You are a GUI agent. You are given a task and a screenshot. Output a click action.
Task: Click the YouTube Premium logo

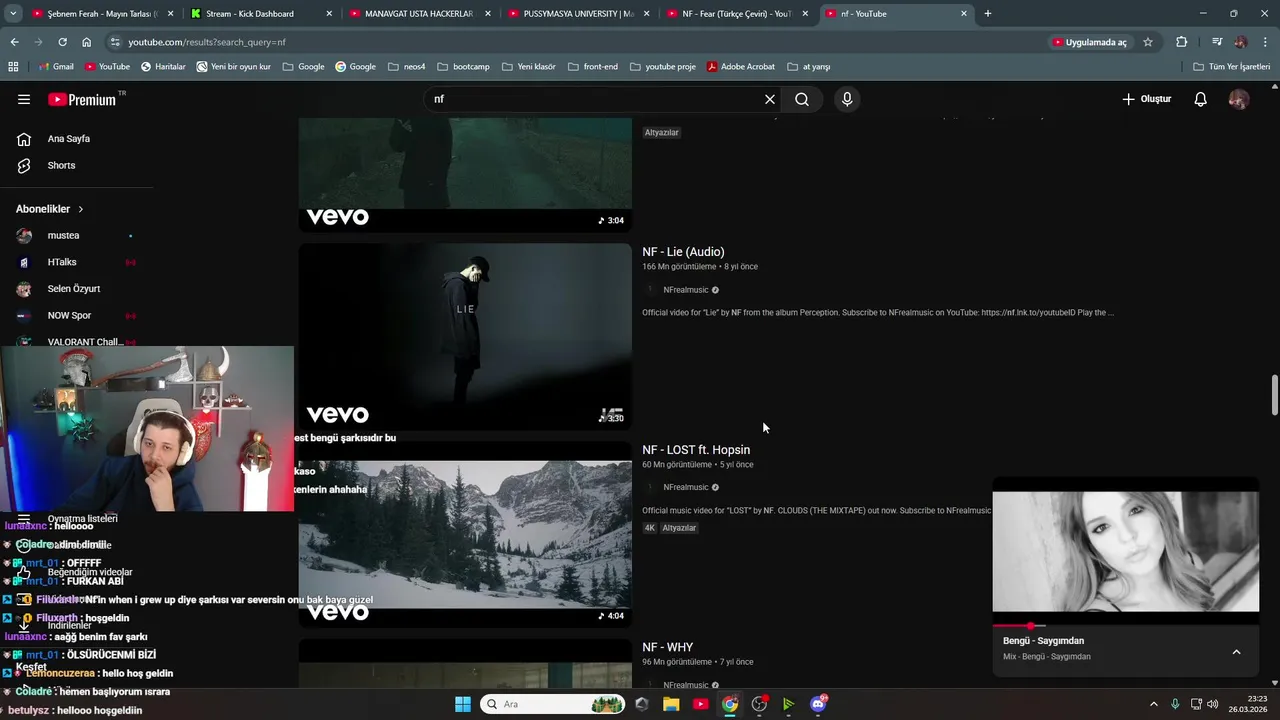(x=82, y=99)
